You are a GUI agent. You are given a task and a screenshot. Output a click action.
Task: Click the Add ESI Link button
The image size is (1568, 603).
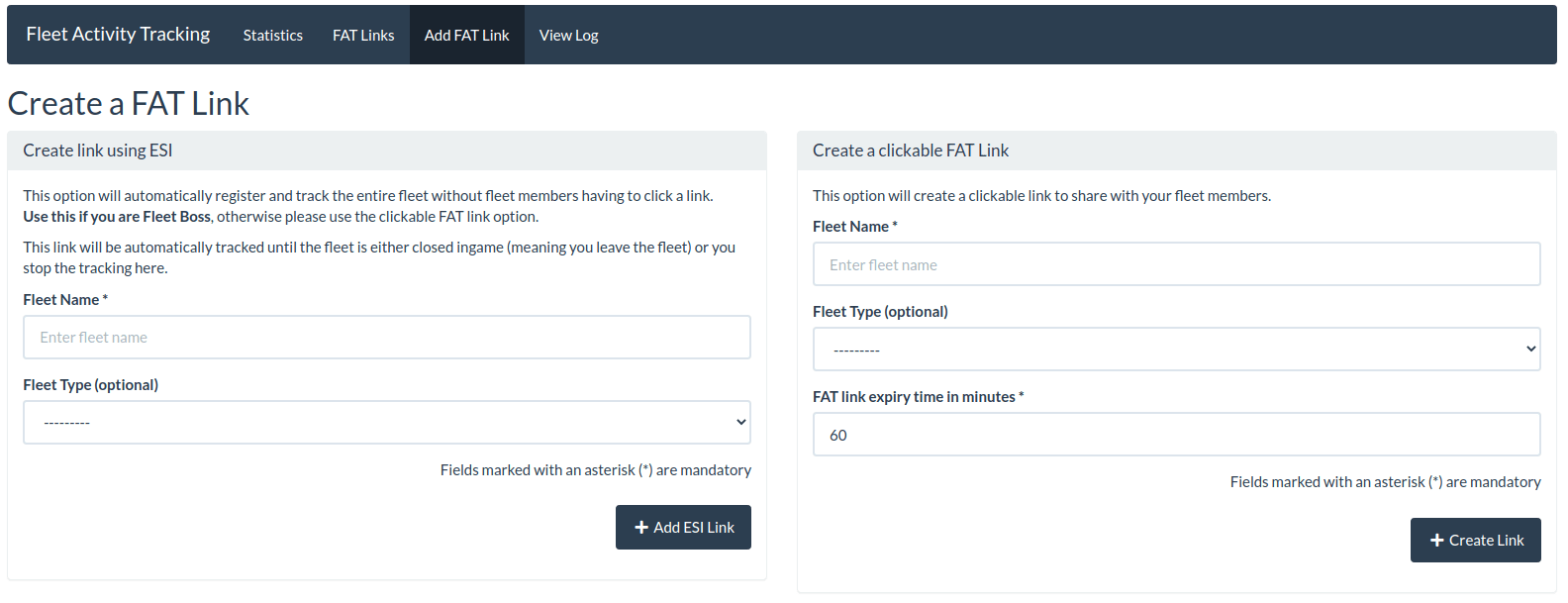click(x=683, y=528)
